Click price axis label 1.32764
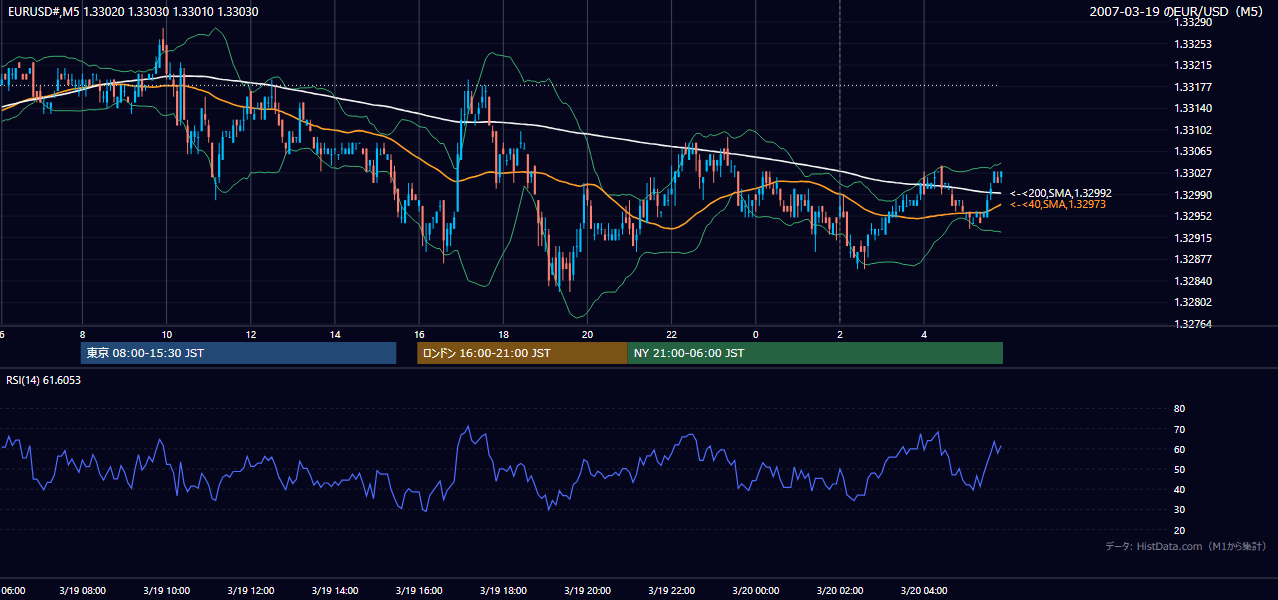 (1191, 324)
